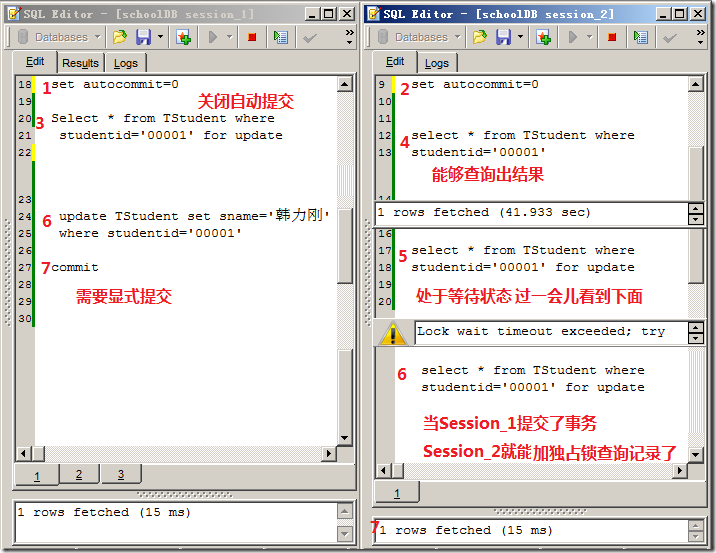Image resolution: width=716 pixels, height=553 pixels.
Task: Click warning icon next to Lock wait timeout
Action: [393, 333]
